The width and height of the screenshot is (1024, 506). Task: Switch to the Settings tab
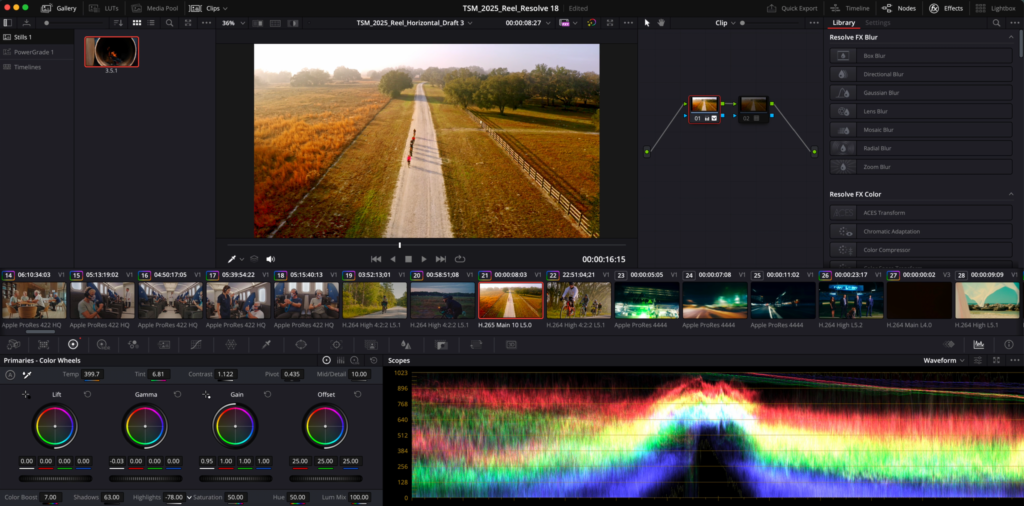tap(877, 23)
